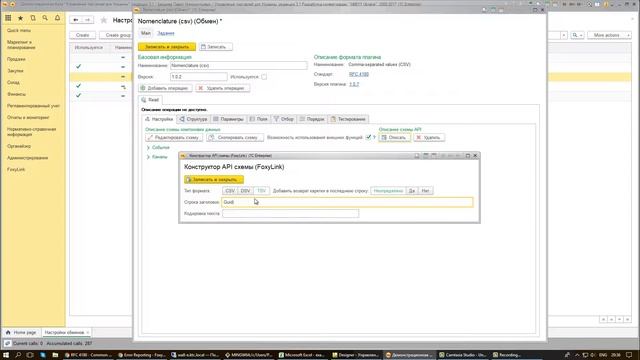Focus the Наименование input field
Image resolution: width=640 pixels, height=360 pixels.
[238, 65]
